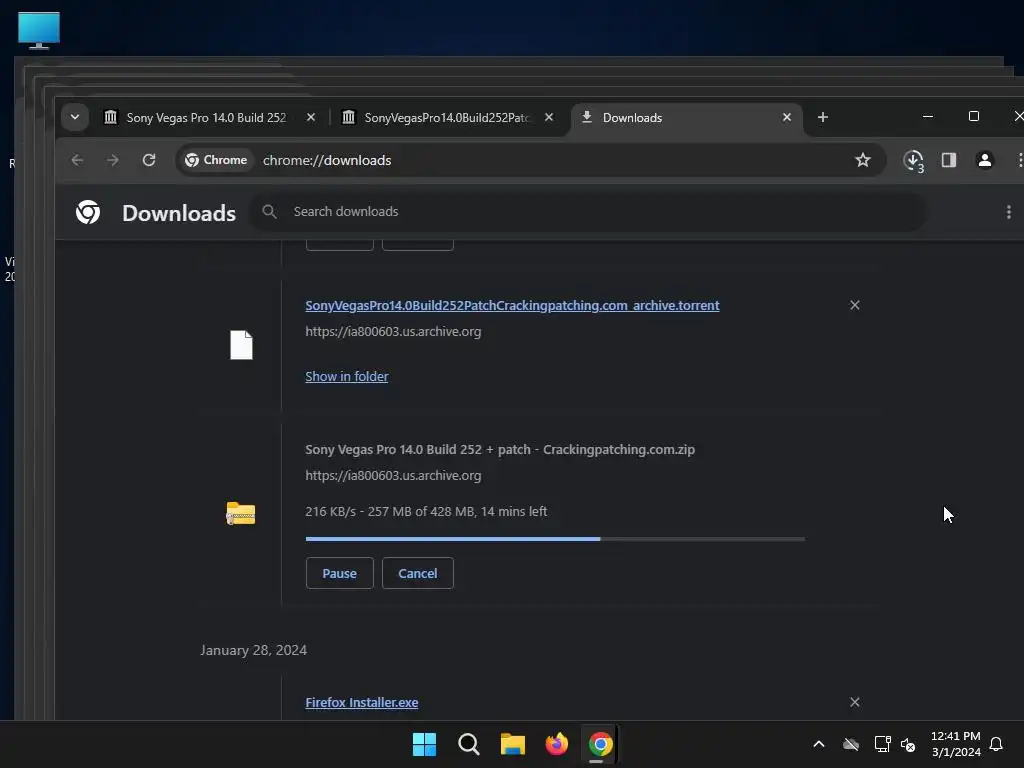Click the 216 KB/s download status text
Viewport: 1024px width, 768px height.
coord(426,512)
